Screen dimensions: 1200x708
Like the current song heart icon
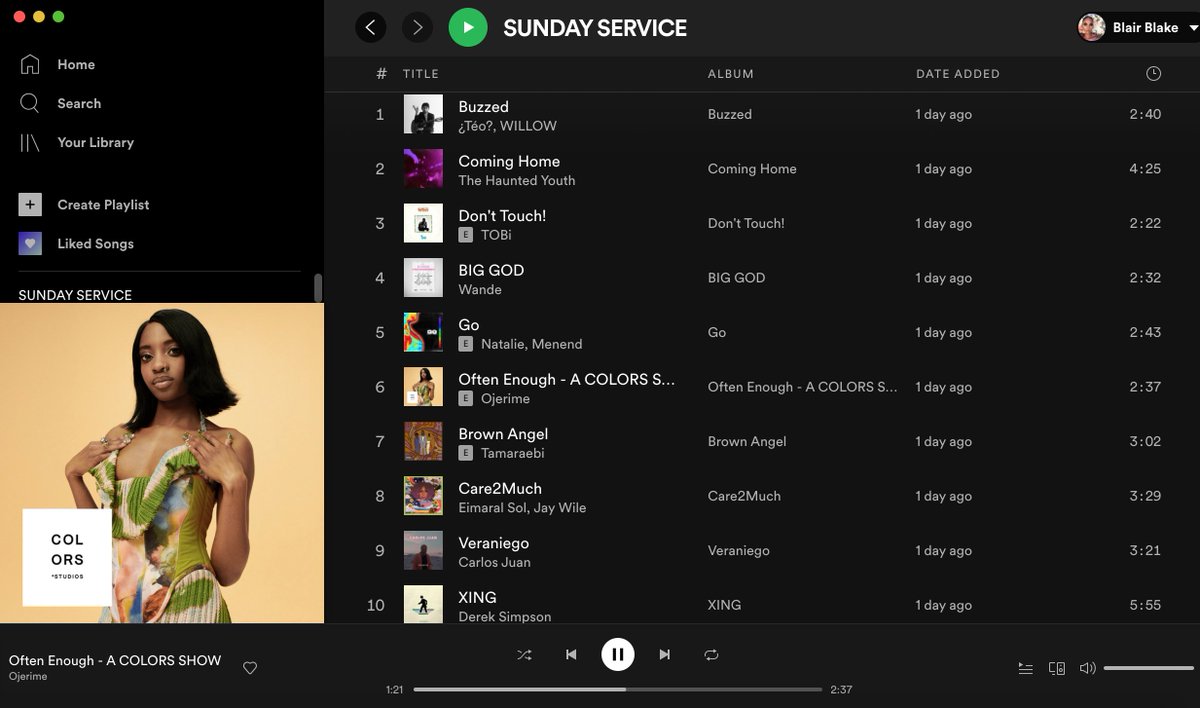[x=250, y=668]
